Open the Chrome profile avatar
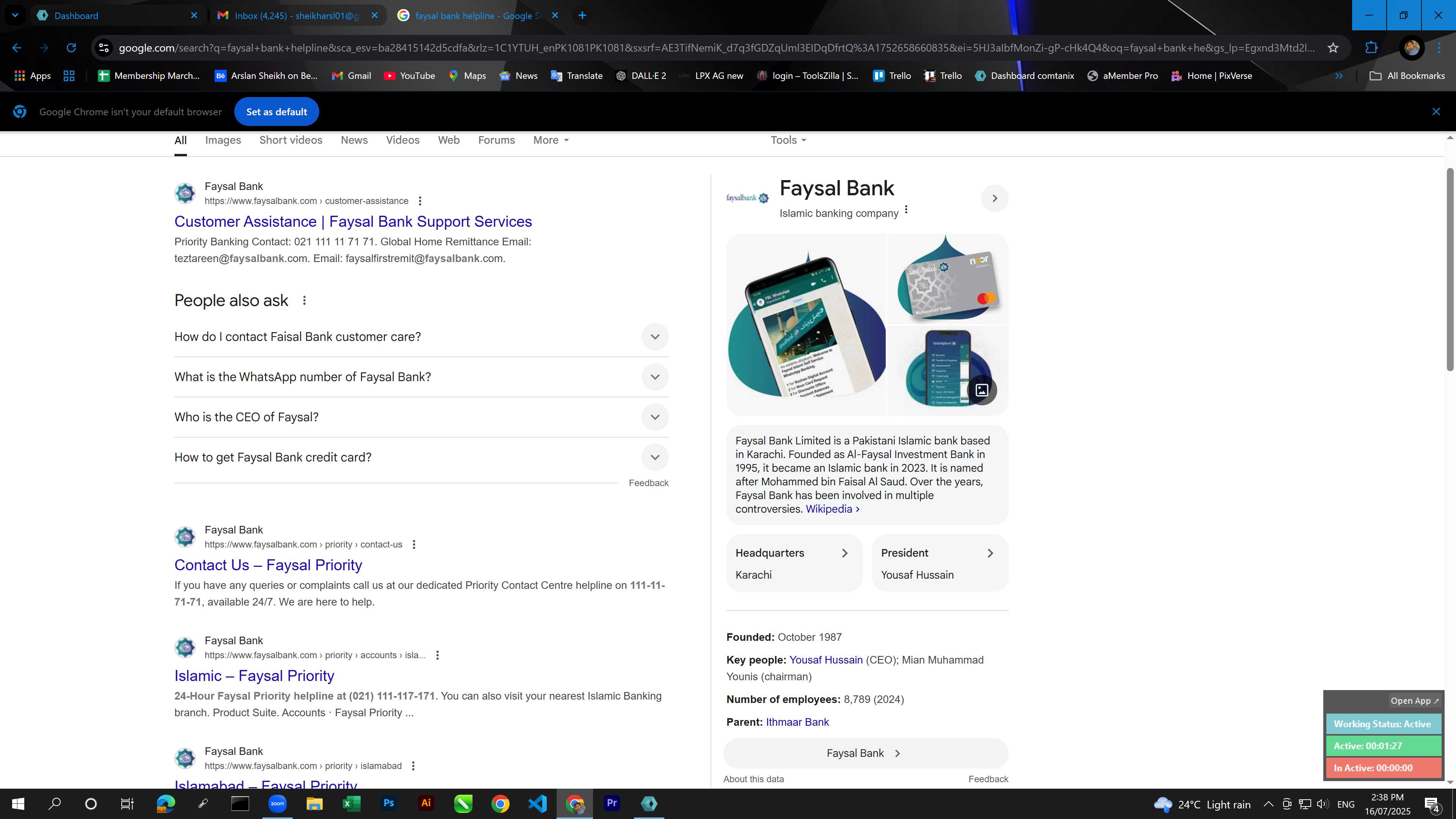The image size is (1456, 819). coord(1411,48)
